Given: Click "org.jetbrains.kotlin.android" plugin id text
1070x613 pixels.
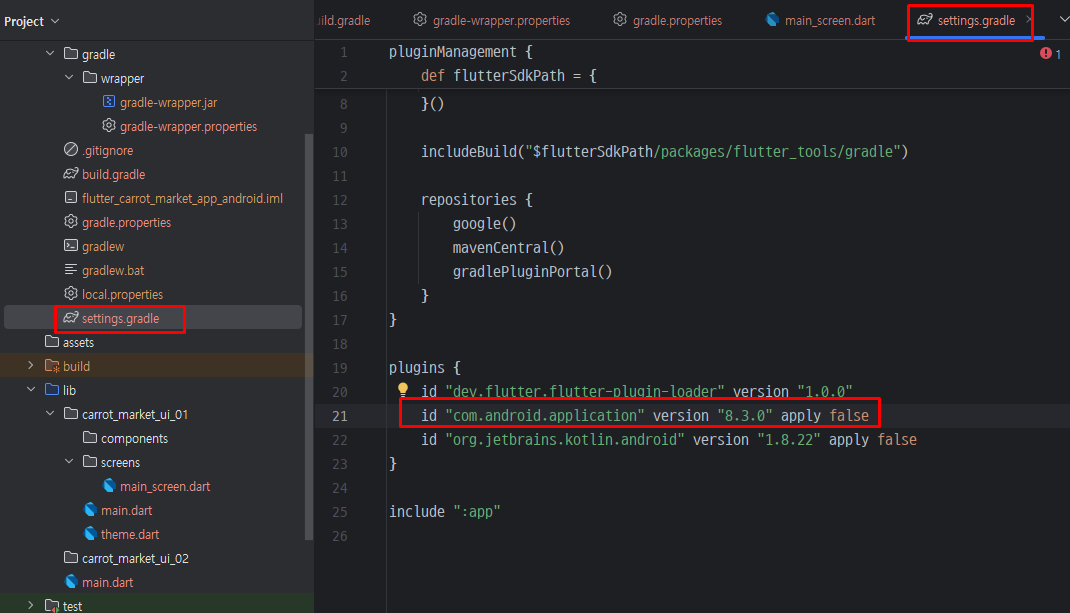Looking at the screenshot, I should pyautogui.click(x=564, y=440).
